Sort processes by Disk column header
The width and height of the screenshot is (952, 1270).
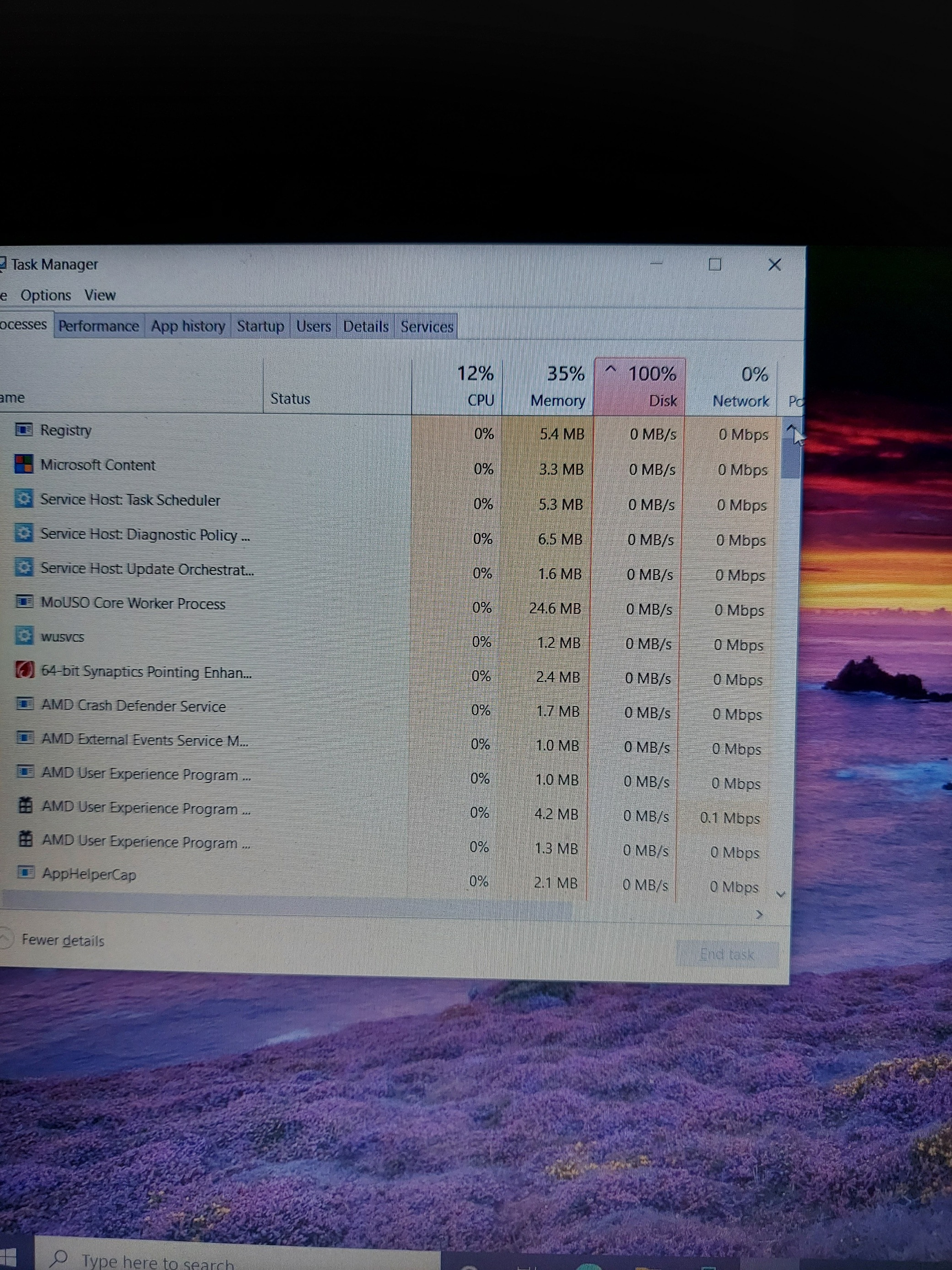click(640, 386)
